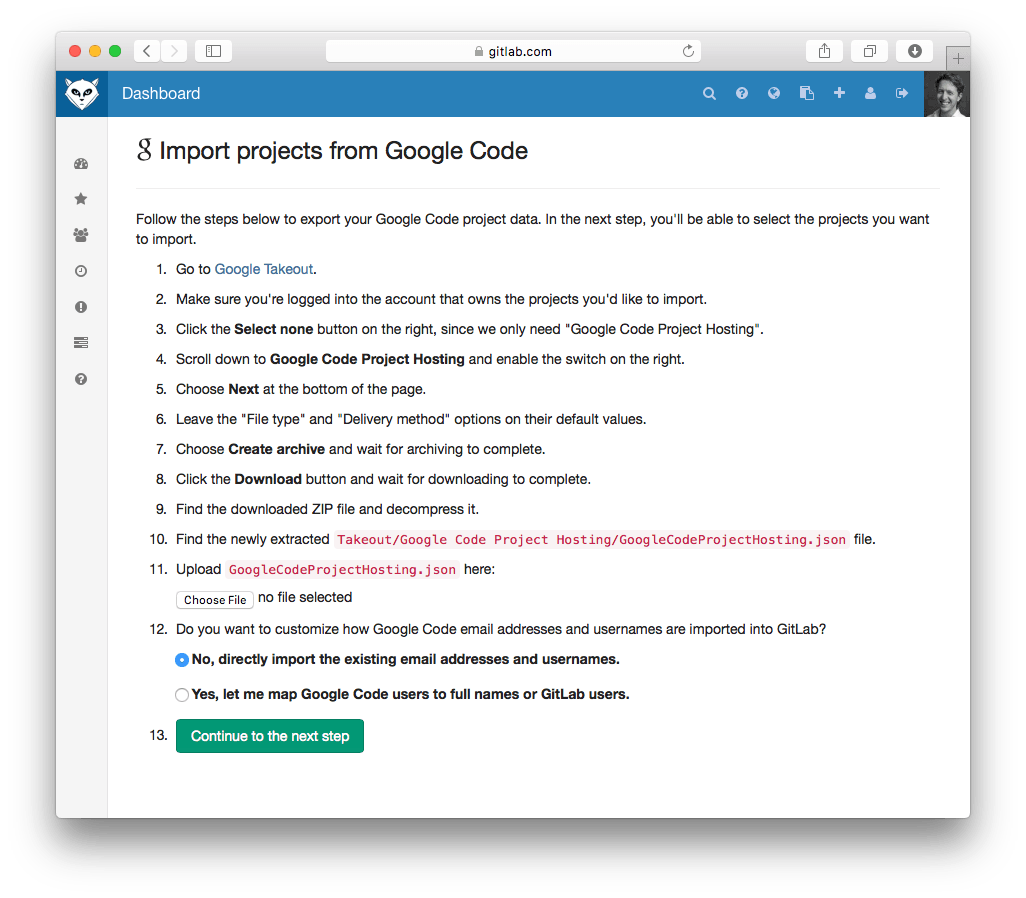Sign out using the exit arrow icon
Screen dimensions: 1026x898
pyautogui.click(x=902, y=93)
